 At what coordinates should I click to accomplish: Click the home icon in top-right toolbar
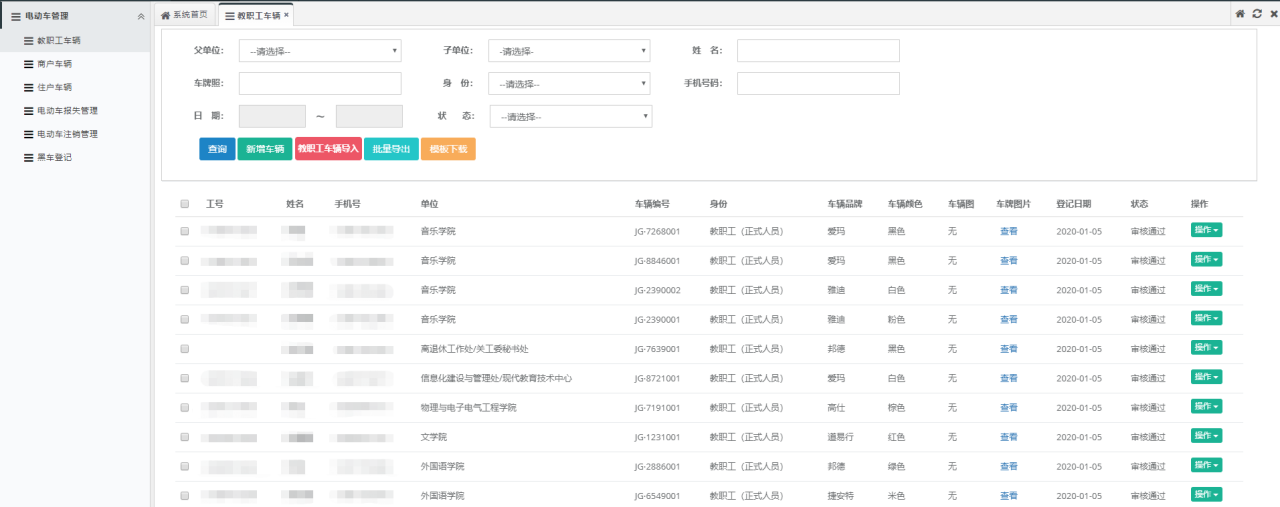(1240, 14)
